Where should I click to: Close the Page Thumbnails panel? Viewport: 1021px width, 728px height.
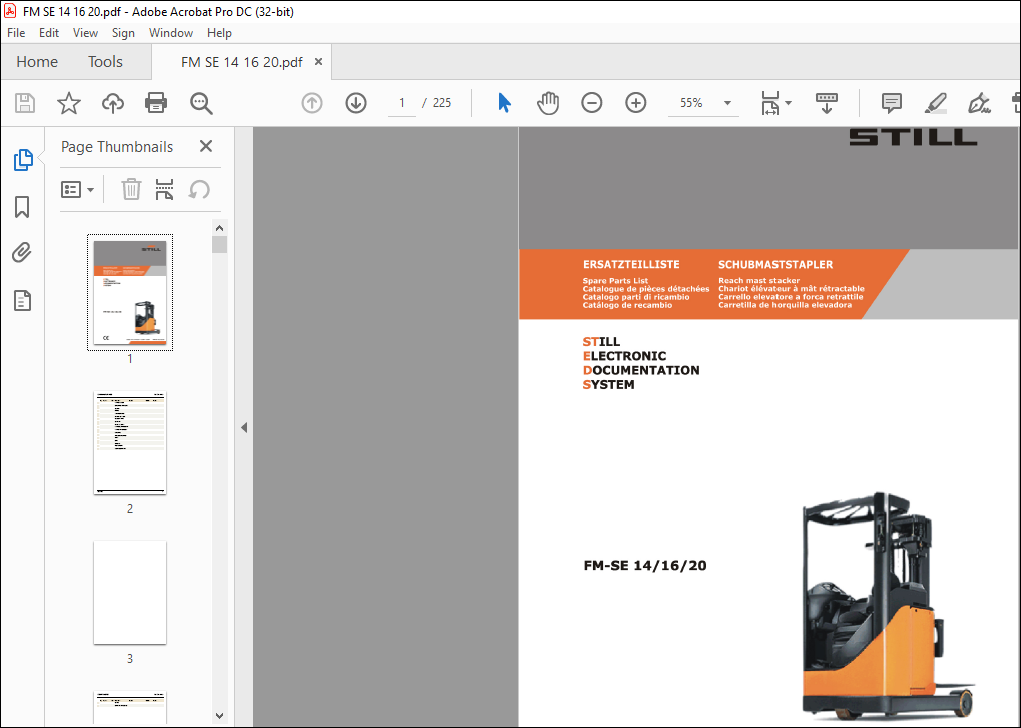click(206, 147)
